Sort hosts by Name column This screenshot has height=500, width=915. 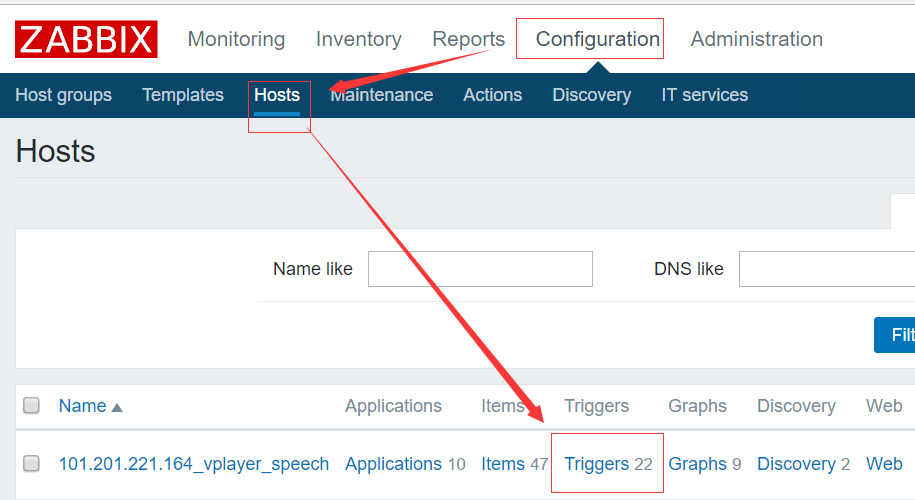pyautogui.click(x=82, y=405)
